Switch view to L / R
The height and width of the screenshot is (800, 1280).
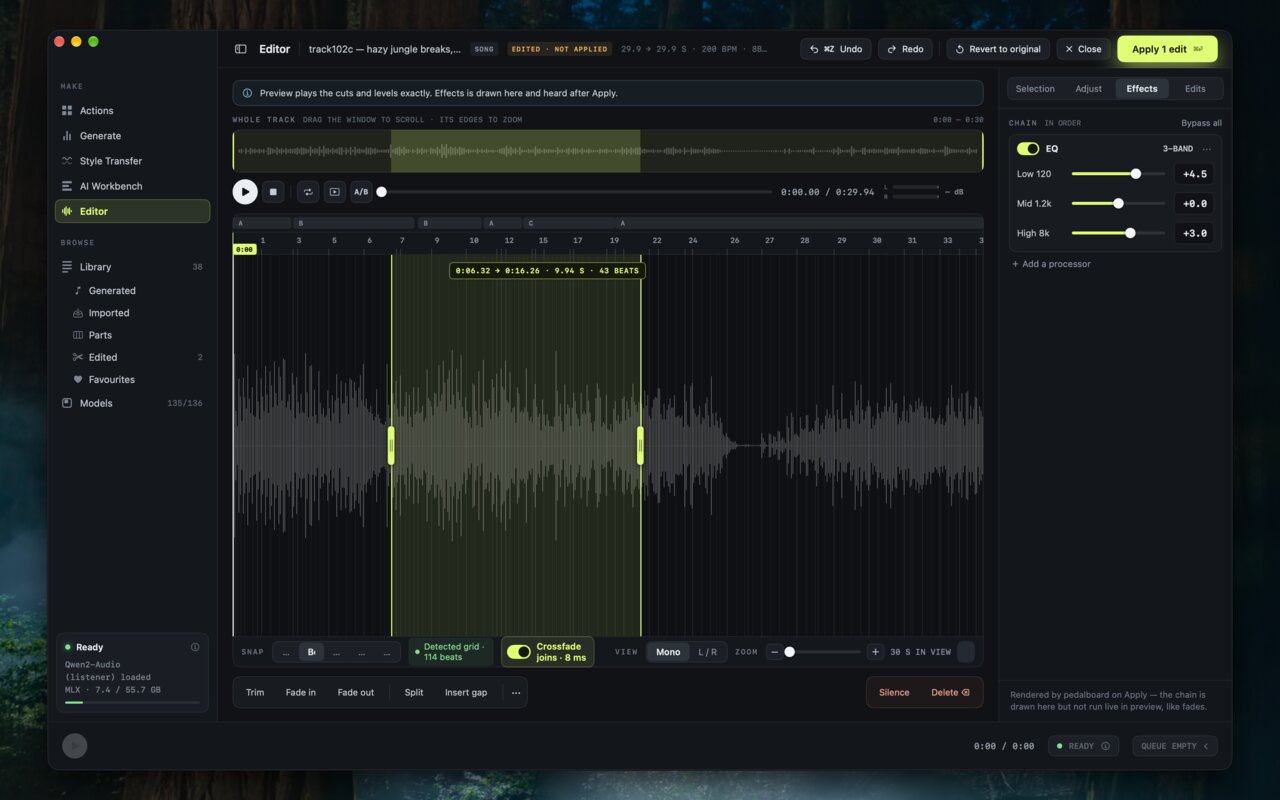point(708,652)
